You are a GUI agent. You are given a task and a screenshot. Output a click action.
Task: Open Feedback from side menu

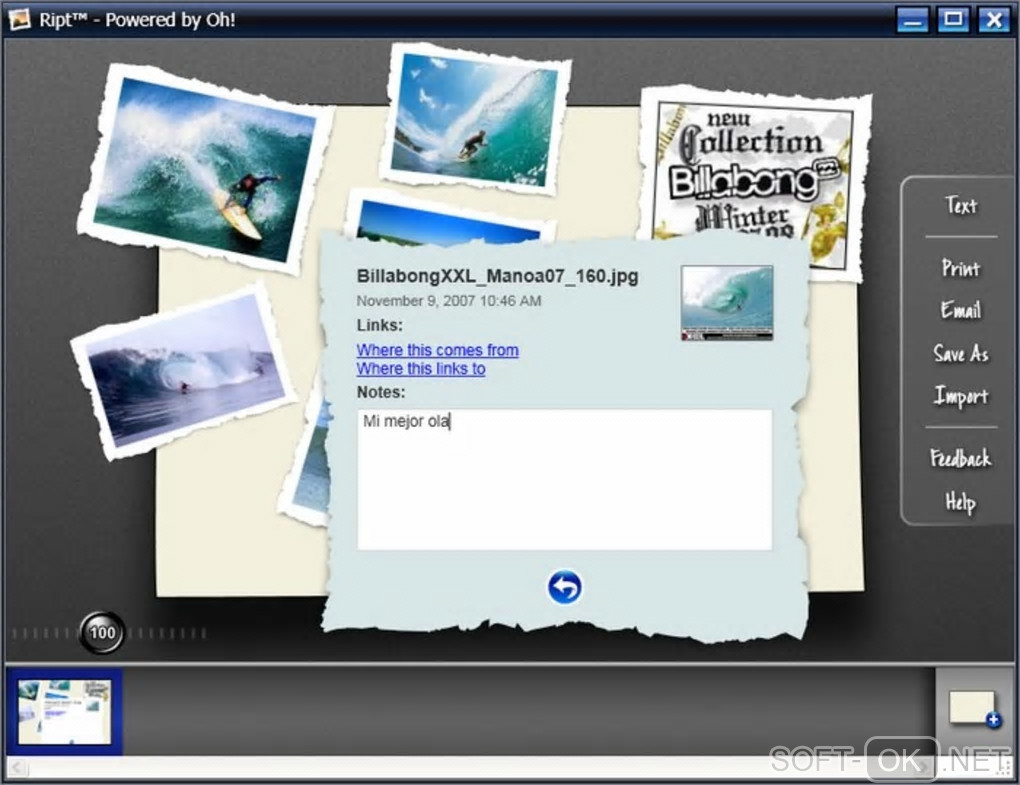coord(960,458)
